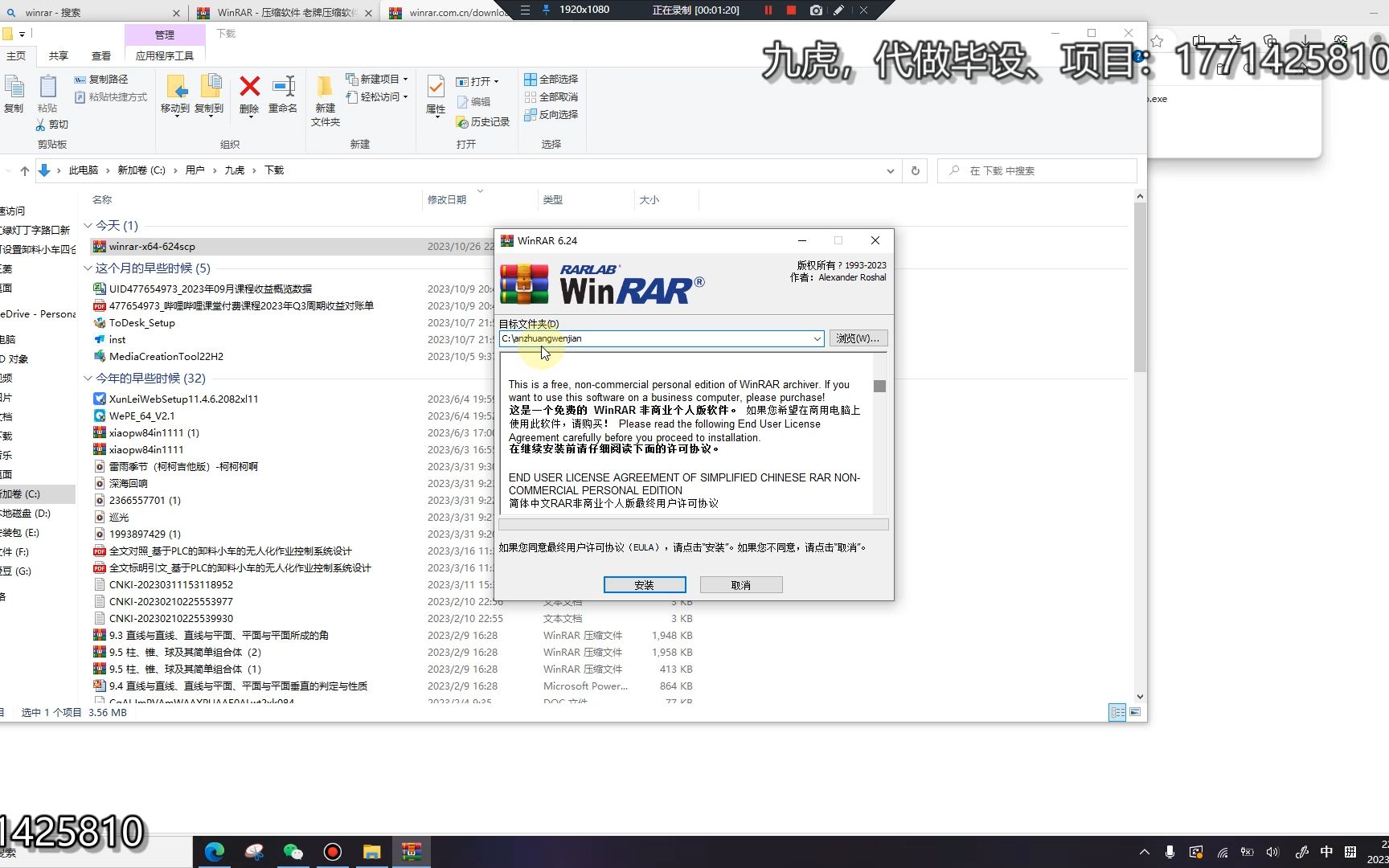1389x868 pixels.
Task: Open the Open (打开) dropdown in the ribbon
Action: pyautogui.click(x=477, y=81)
